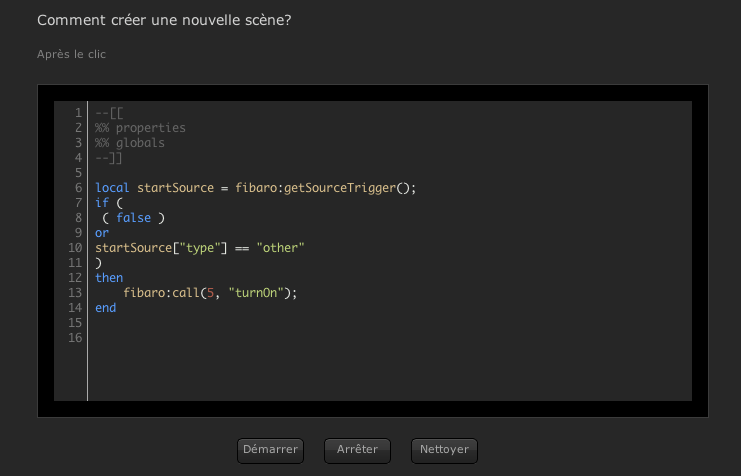Click line number 1 in the gutter
741x476 pixels.
[78, 113]
